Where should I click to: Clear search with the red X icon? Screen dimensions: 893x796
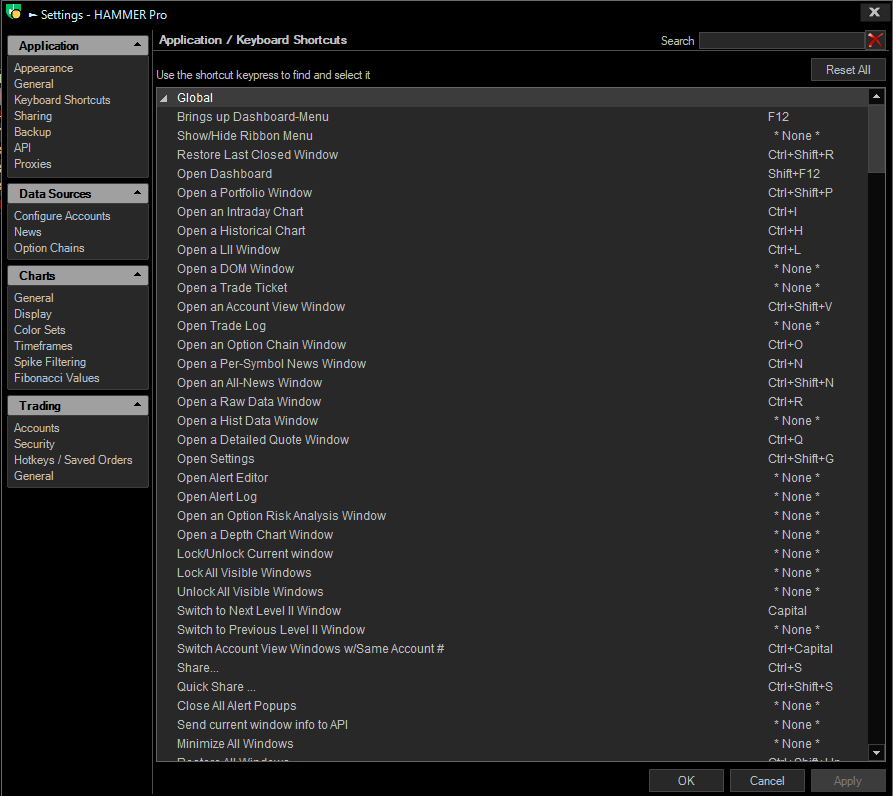tap(875, 40)
